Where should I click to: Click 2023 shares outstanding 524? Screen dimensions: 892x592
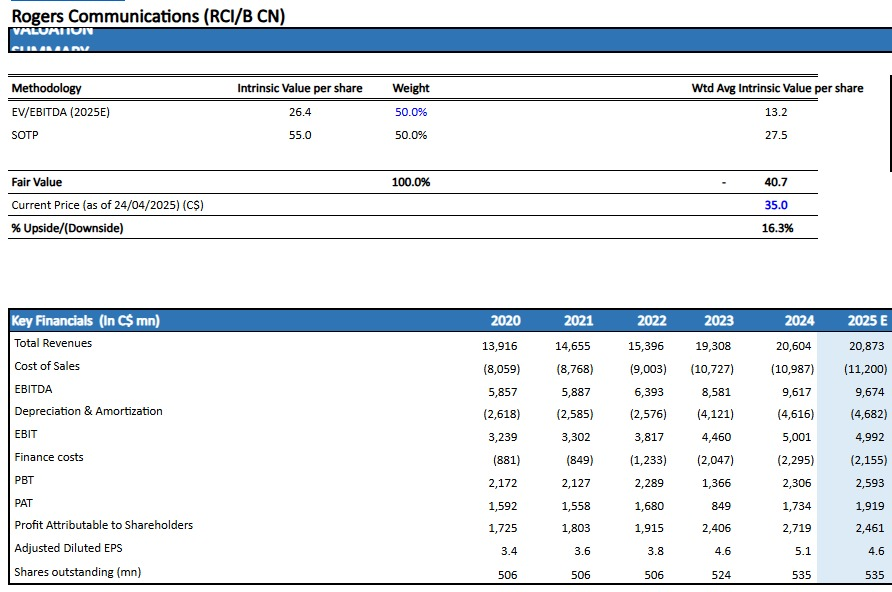coord(721,575)
